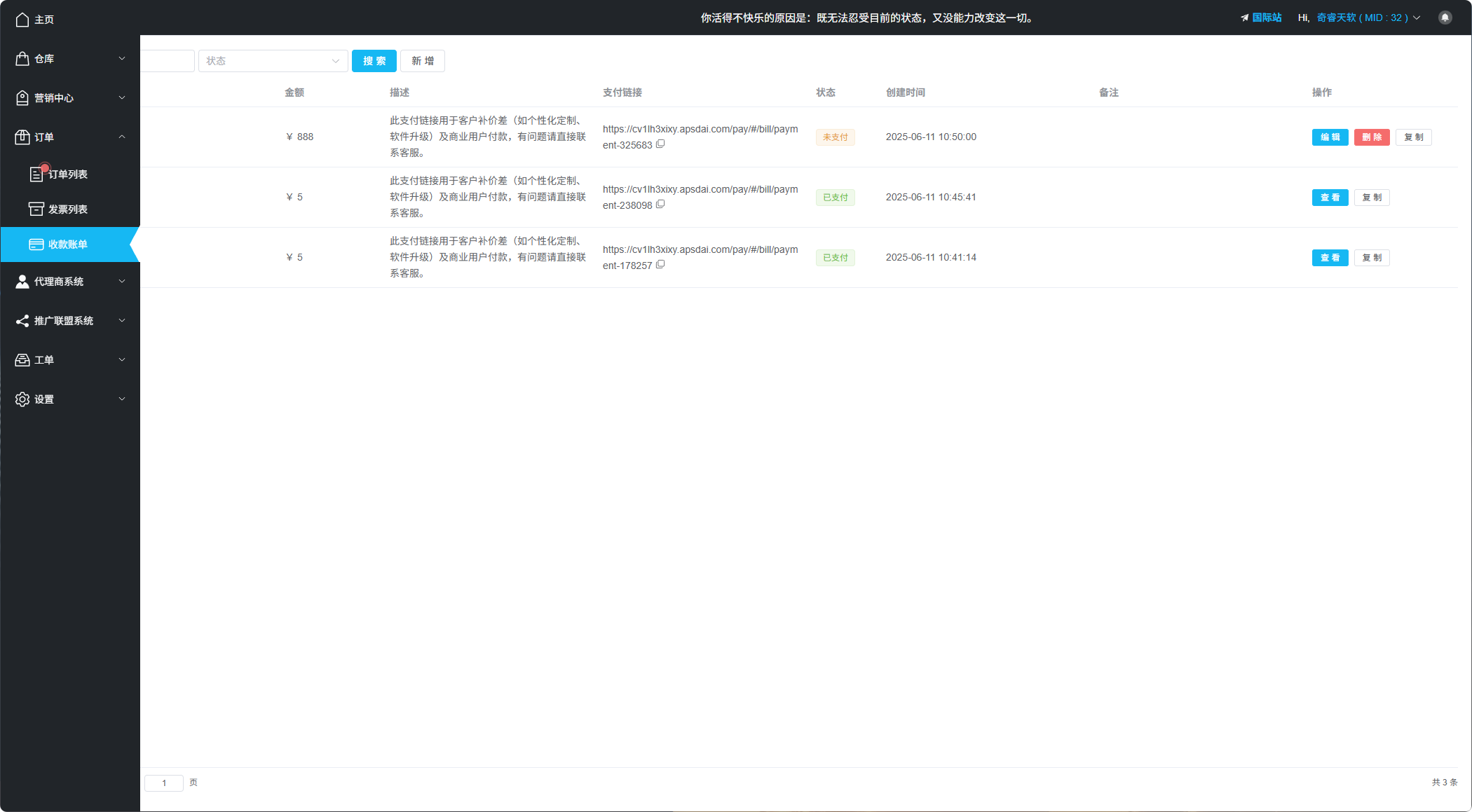This screenshot has height=812, width=1472.
Task: Select 收款账单 menu item
Action: tap(67, 245)
